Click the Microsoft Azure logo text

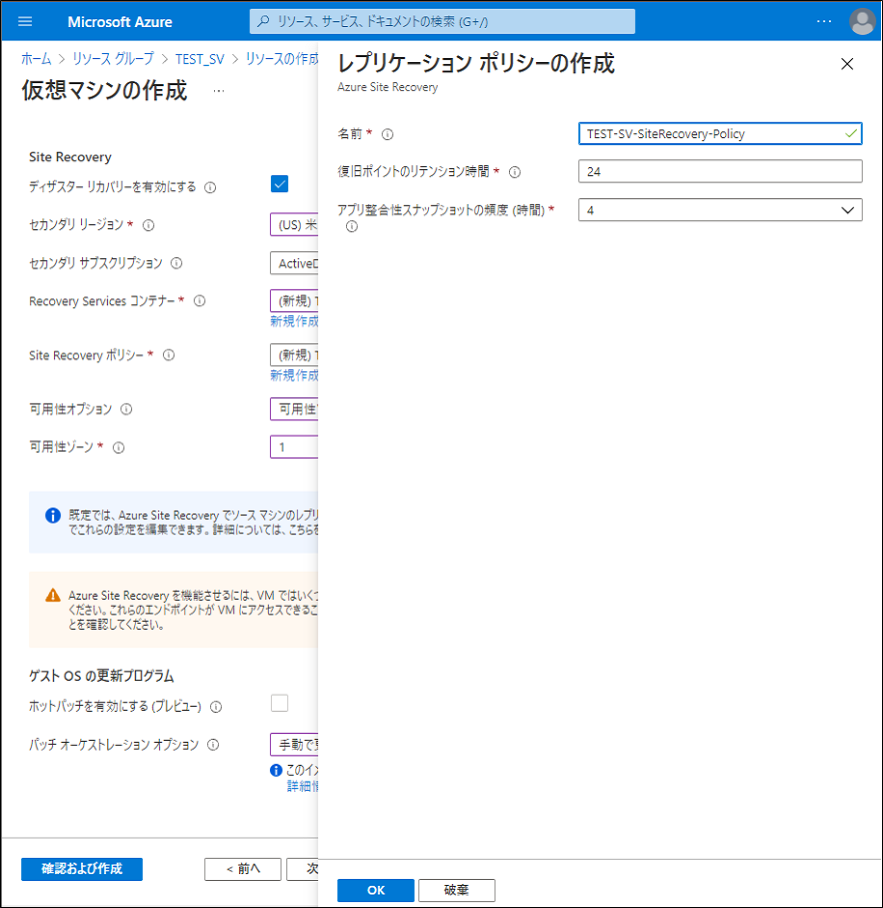click(120, 21)
